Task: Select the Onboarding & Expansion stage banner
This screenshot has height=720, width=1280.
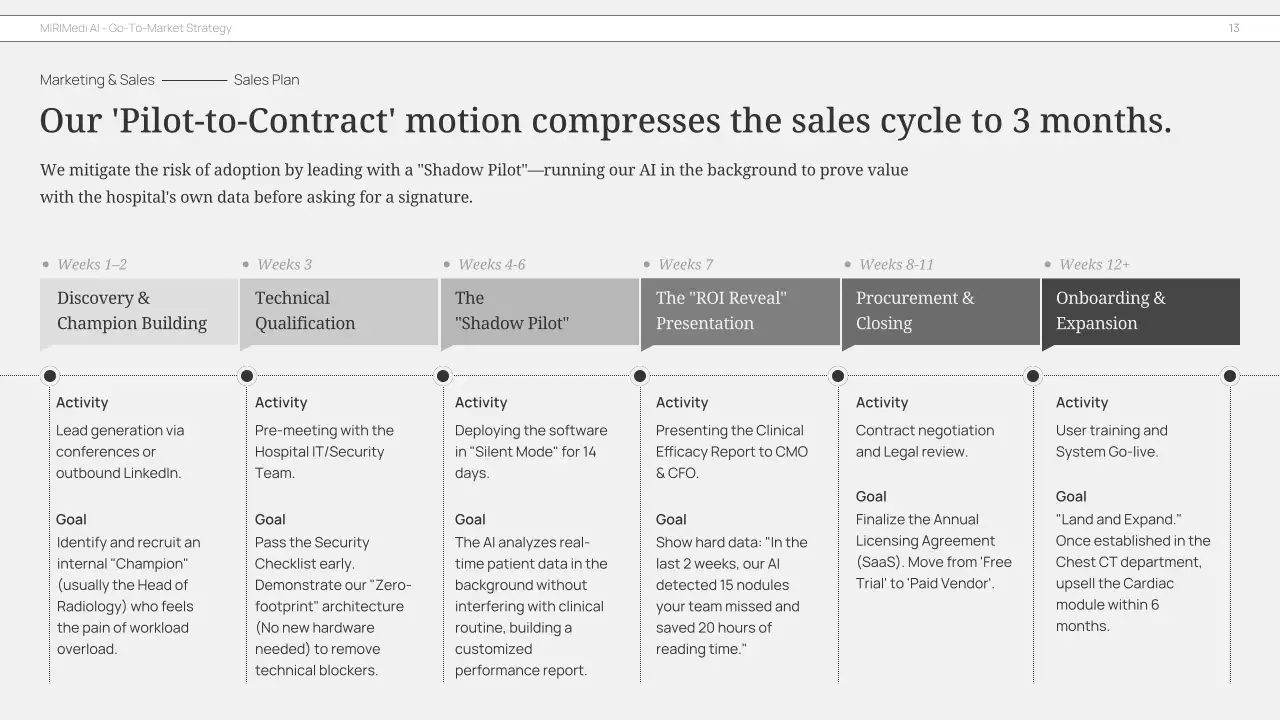Action: (x=1140, y=311)
